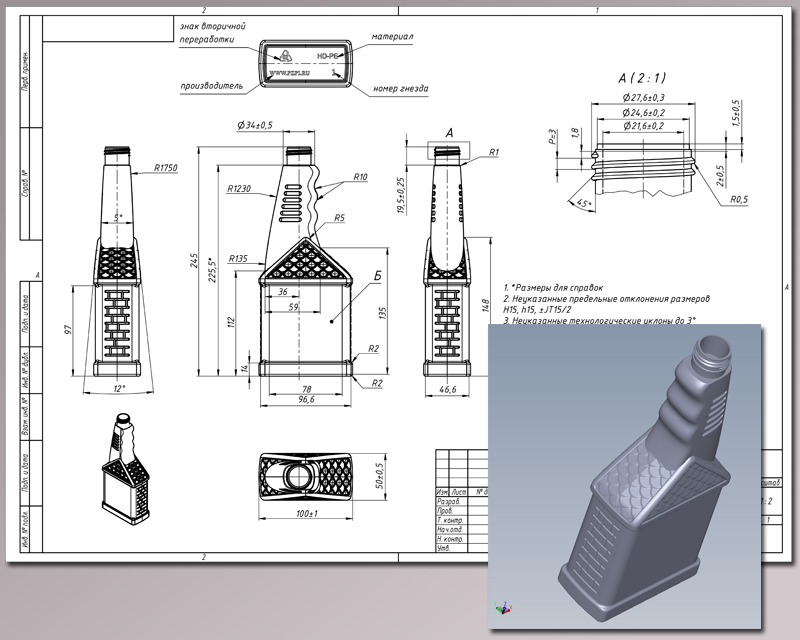The height and width of the screenshot is (640, 800).
Task: Select the R135 radius dimension
Action: click(238, 258)
